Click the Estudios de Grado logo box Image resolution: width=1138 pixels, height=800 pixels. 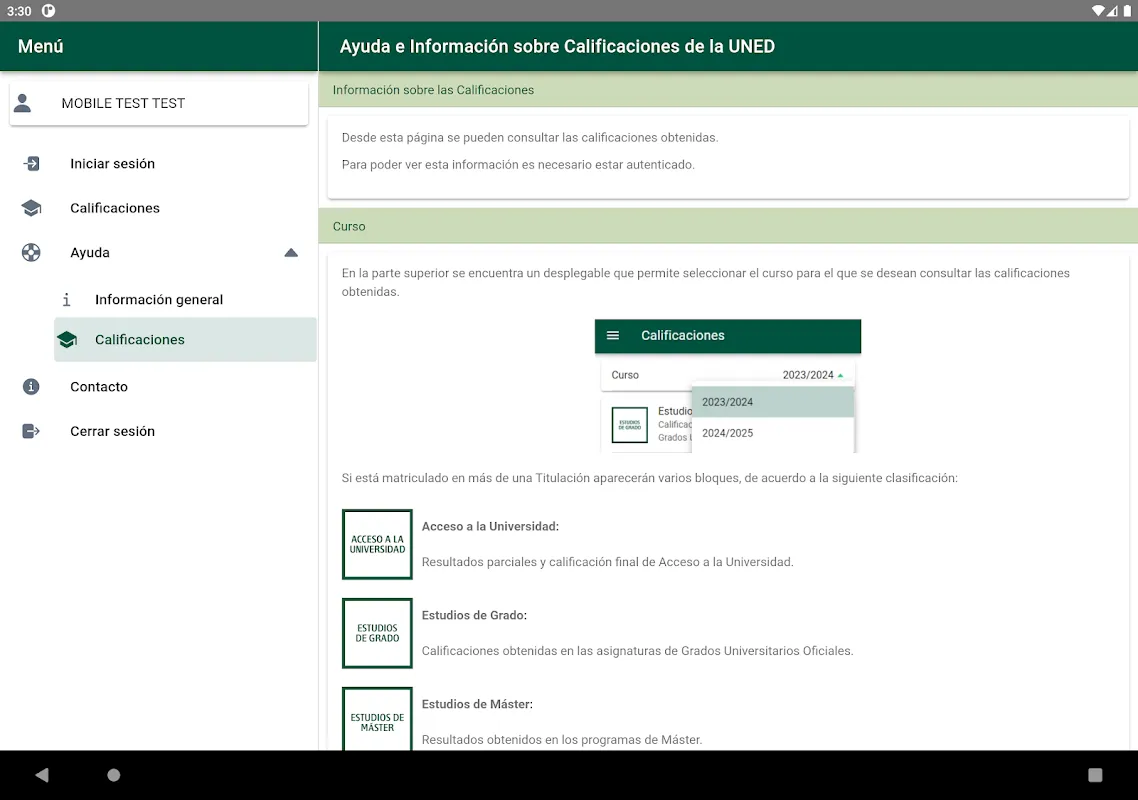(377, 633)
